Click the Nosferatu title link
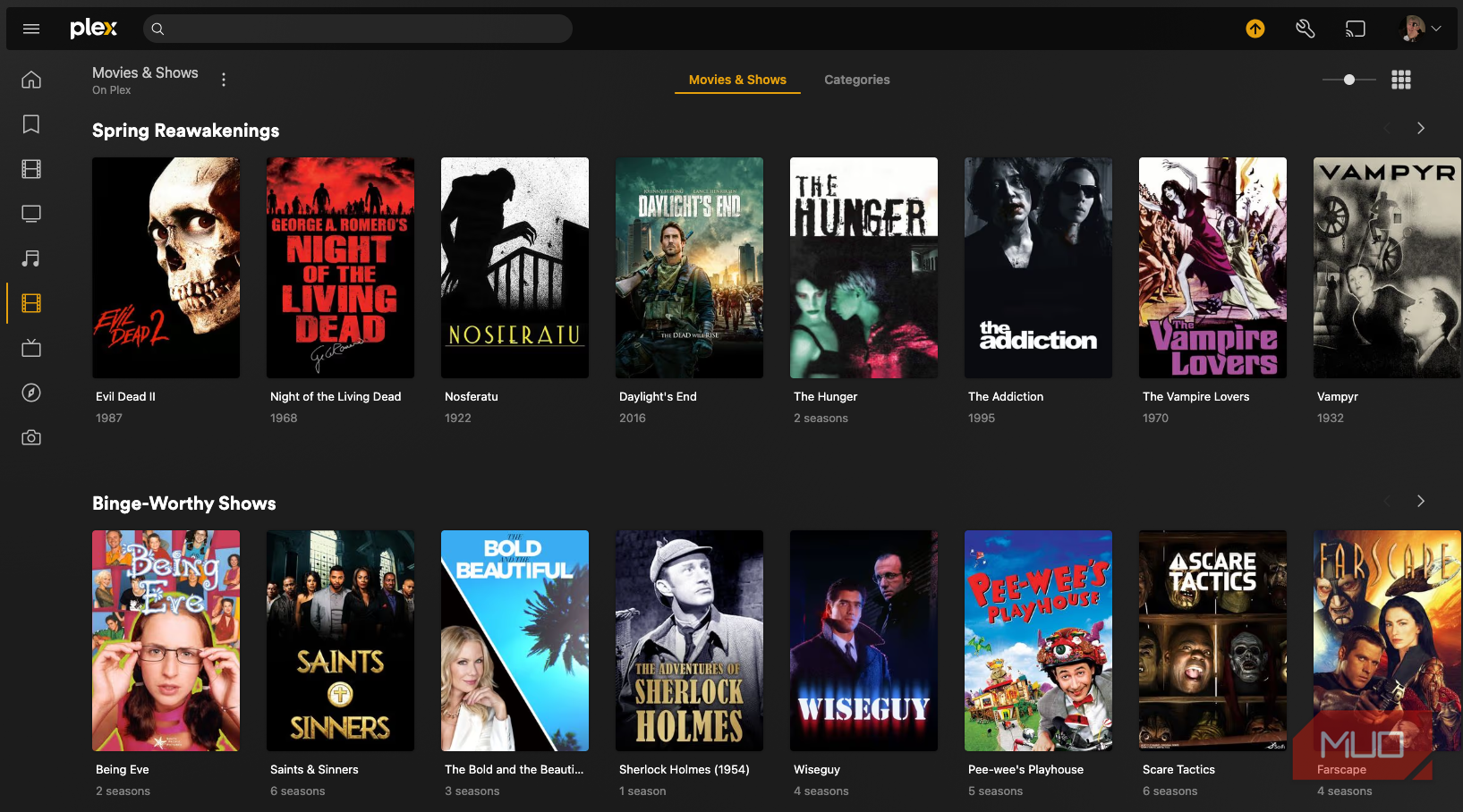The height and width of the screenshot is (812, 1463). [472, 396]
